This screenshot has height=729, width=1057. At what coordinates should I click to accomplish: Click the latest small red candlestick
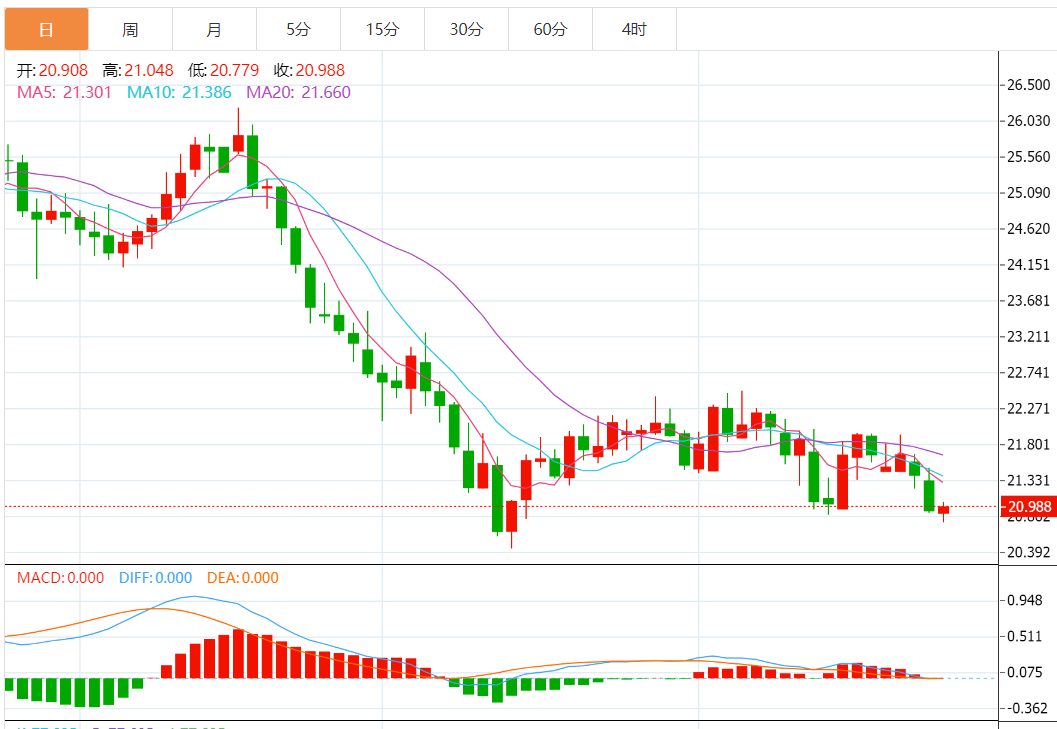tap(943, 511)
